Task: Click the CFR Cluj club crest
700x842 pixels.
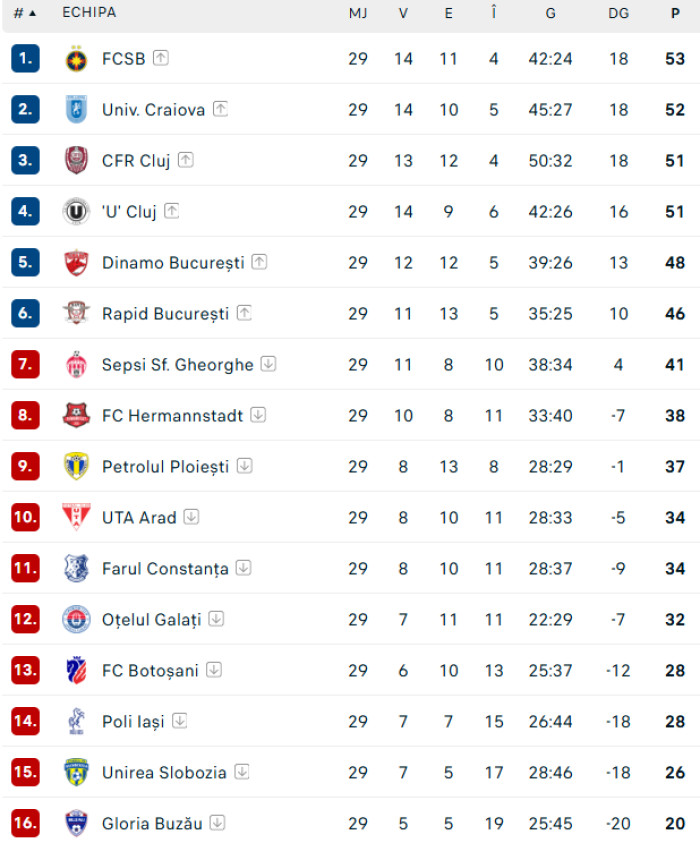Action: coord(76,161)
